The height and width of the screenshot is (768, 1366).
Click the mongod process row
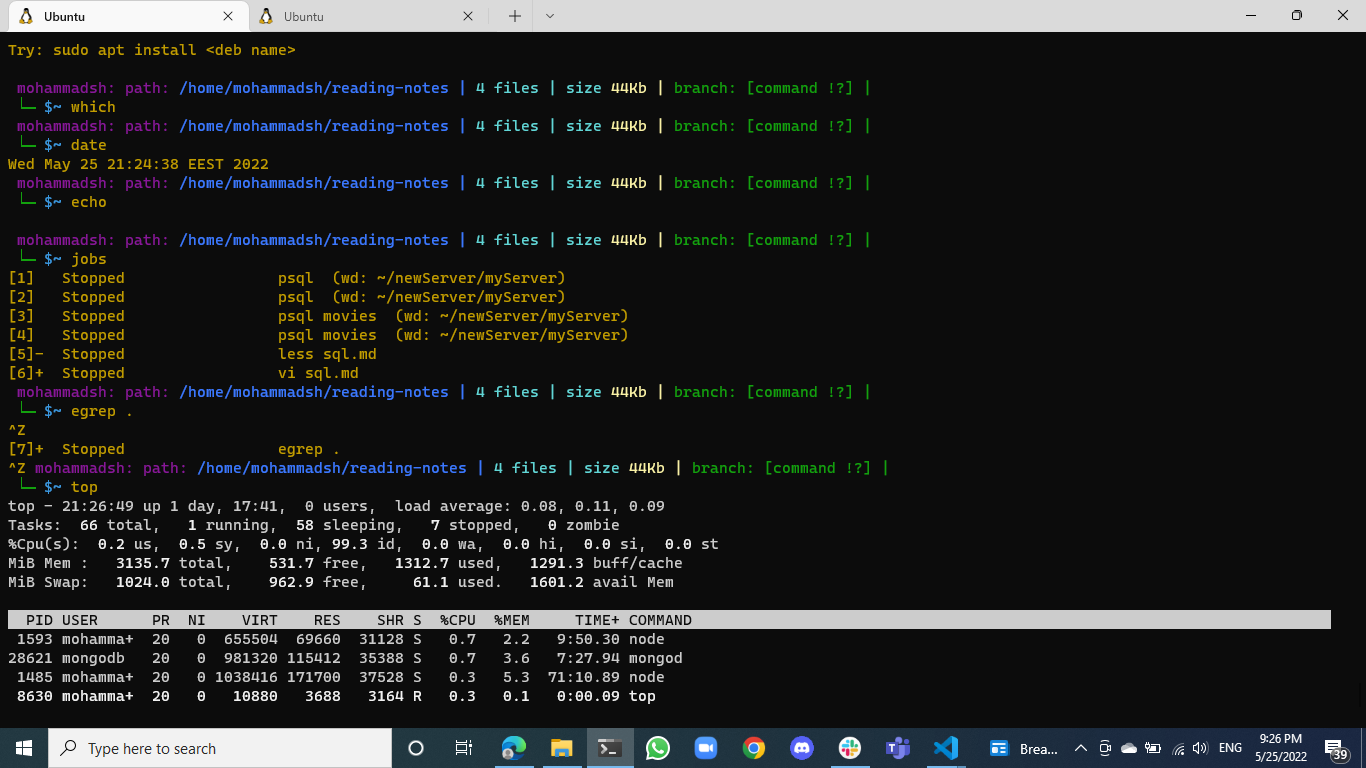pyautogui.click(x=345, y=658)
